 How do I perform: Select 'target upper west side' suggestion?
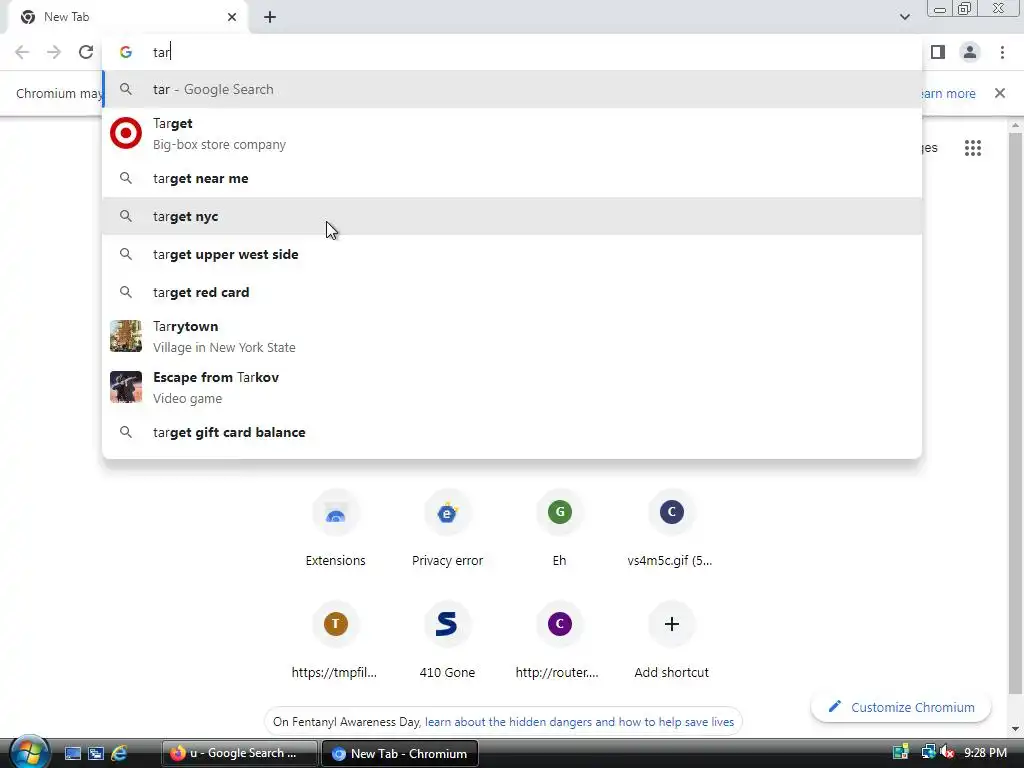(513, 254)
